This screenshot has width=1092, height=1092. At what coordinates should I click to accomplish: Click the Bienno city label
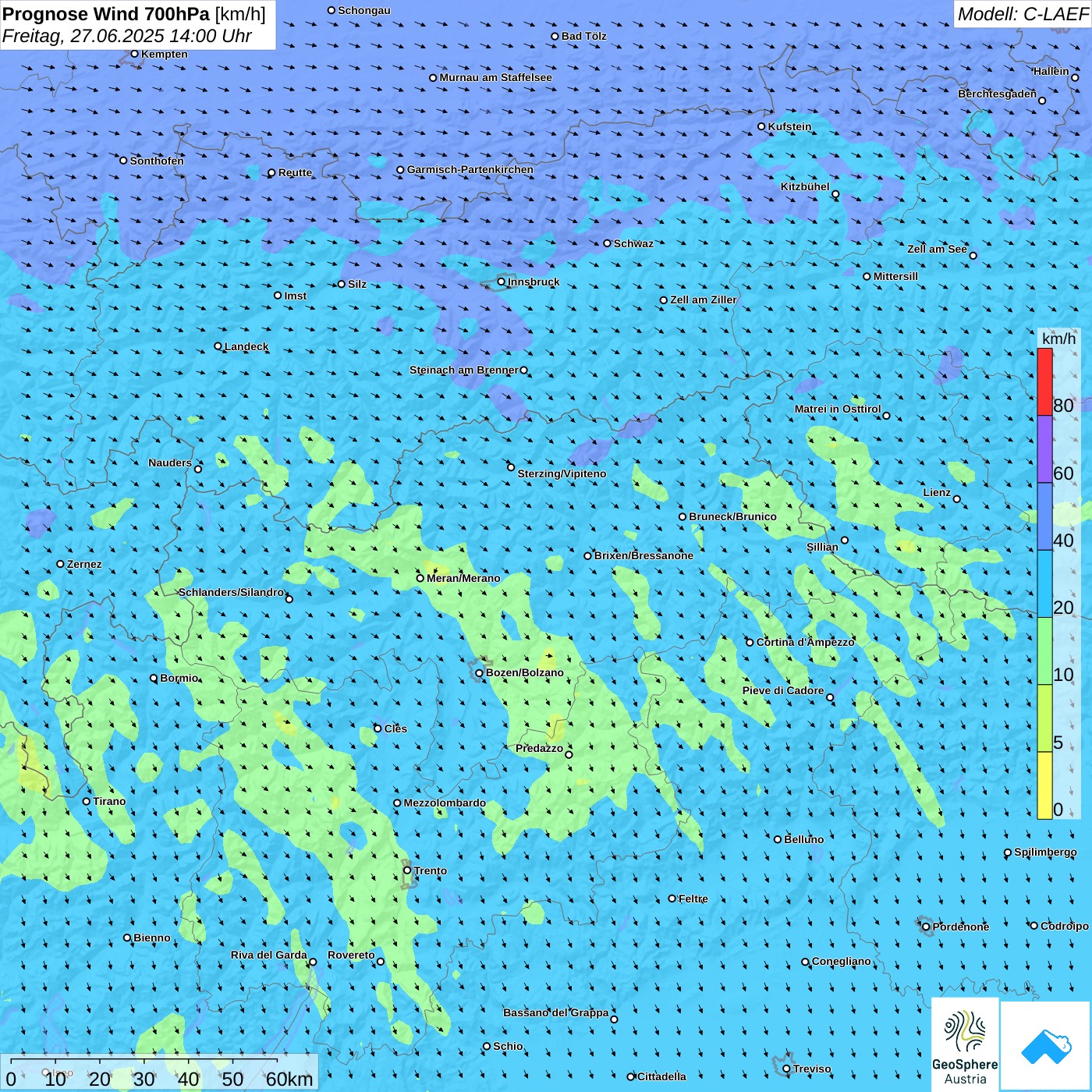152,938
